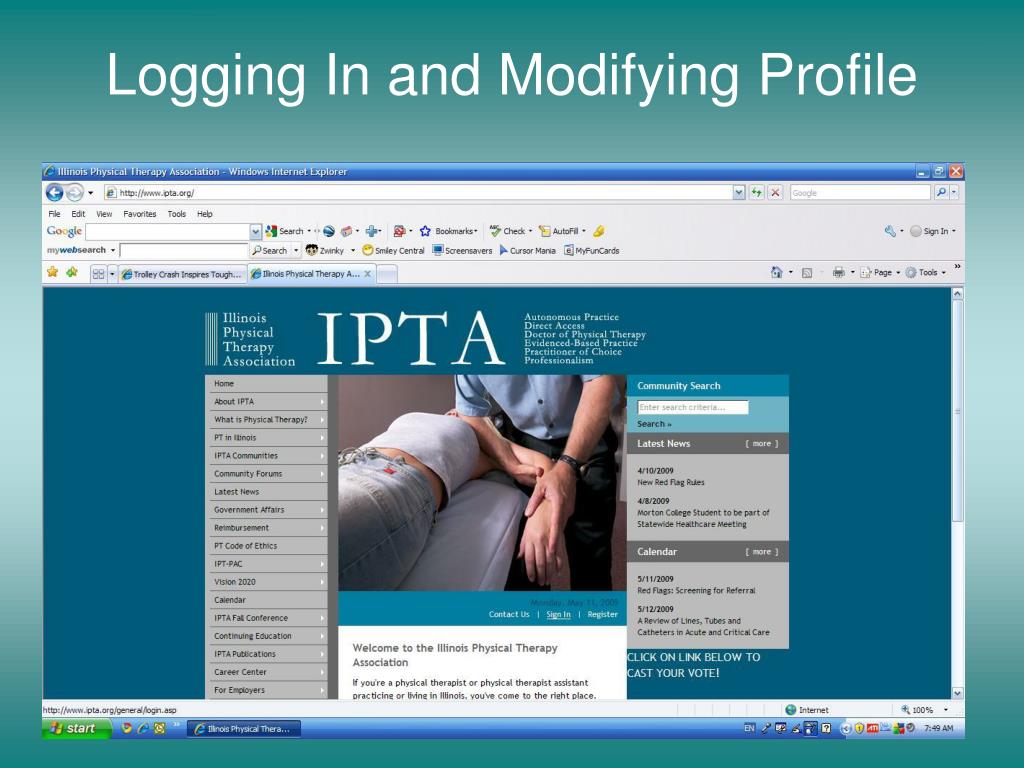Open Government Affairs in the side menu
1024x768 pixels.
[x=266, y=510]
